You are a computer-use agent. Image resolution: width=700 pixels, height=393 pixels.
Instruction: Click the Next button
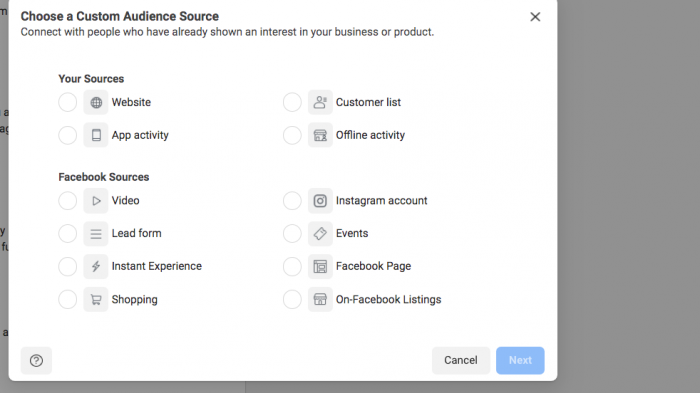coord(520,360)
